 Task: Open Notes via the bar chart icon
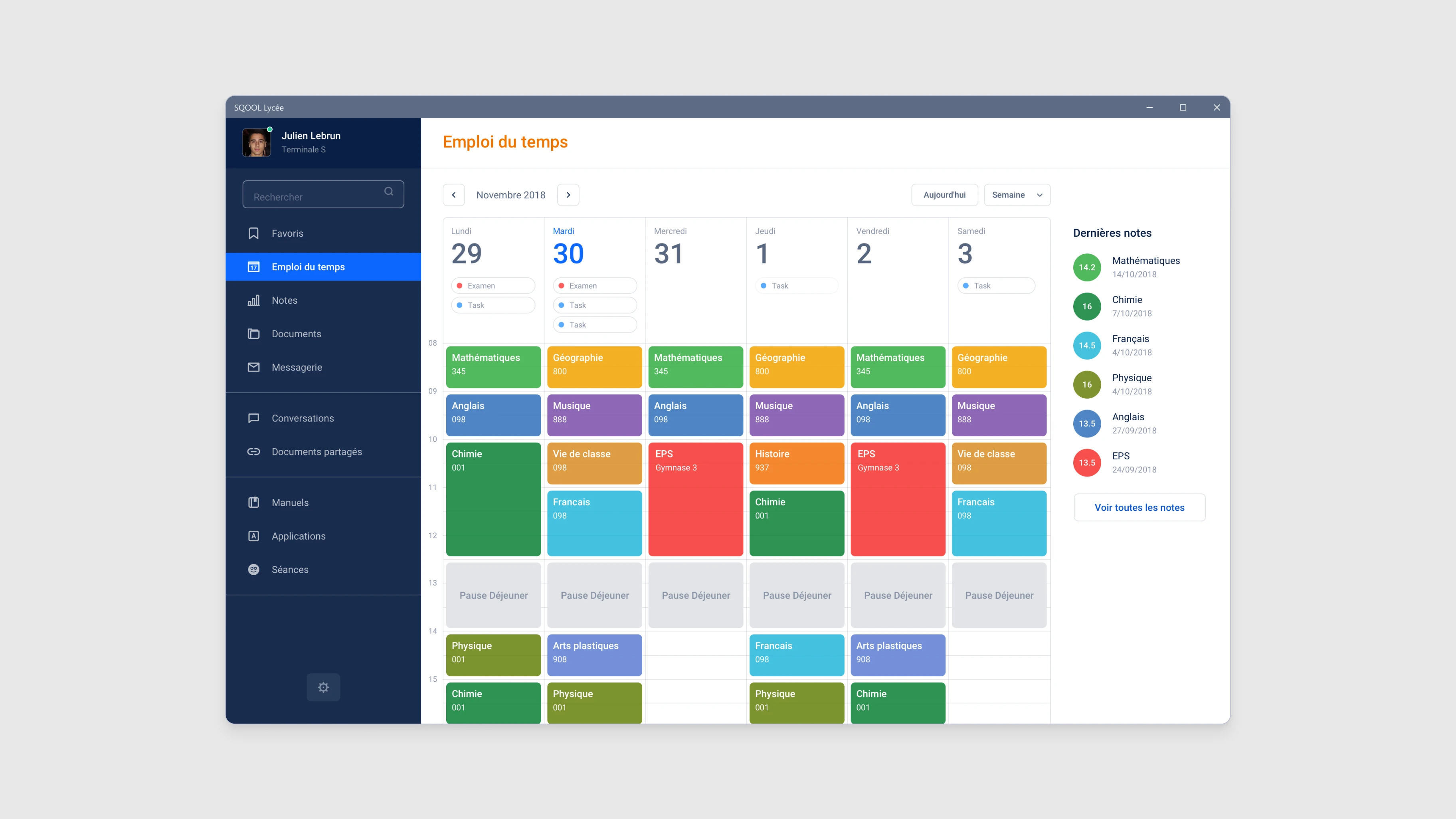[254, 300]
